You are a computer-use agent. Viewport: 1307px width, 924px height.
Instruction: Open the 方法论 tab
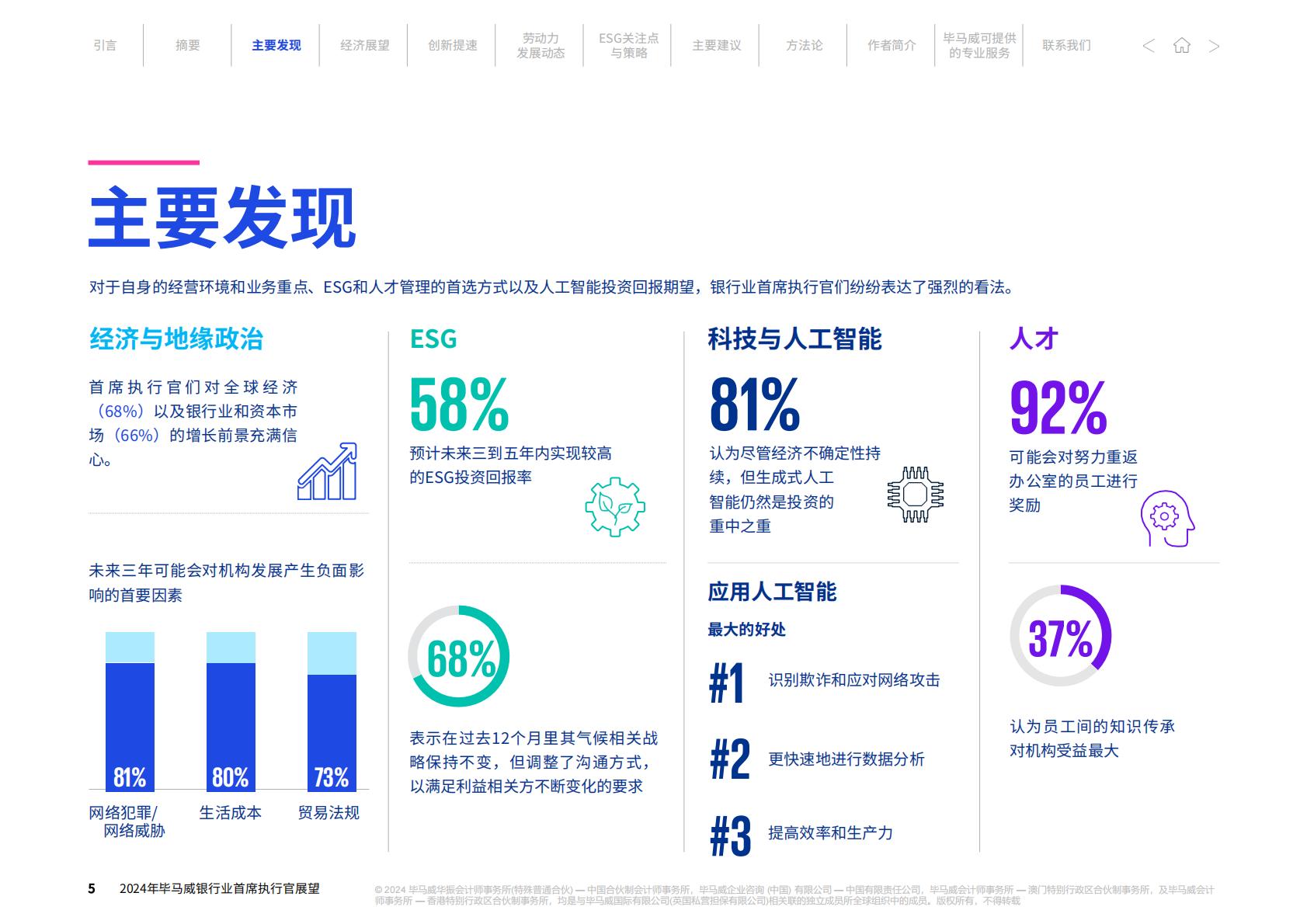point(805,45)
